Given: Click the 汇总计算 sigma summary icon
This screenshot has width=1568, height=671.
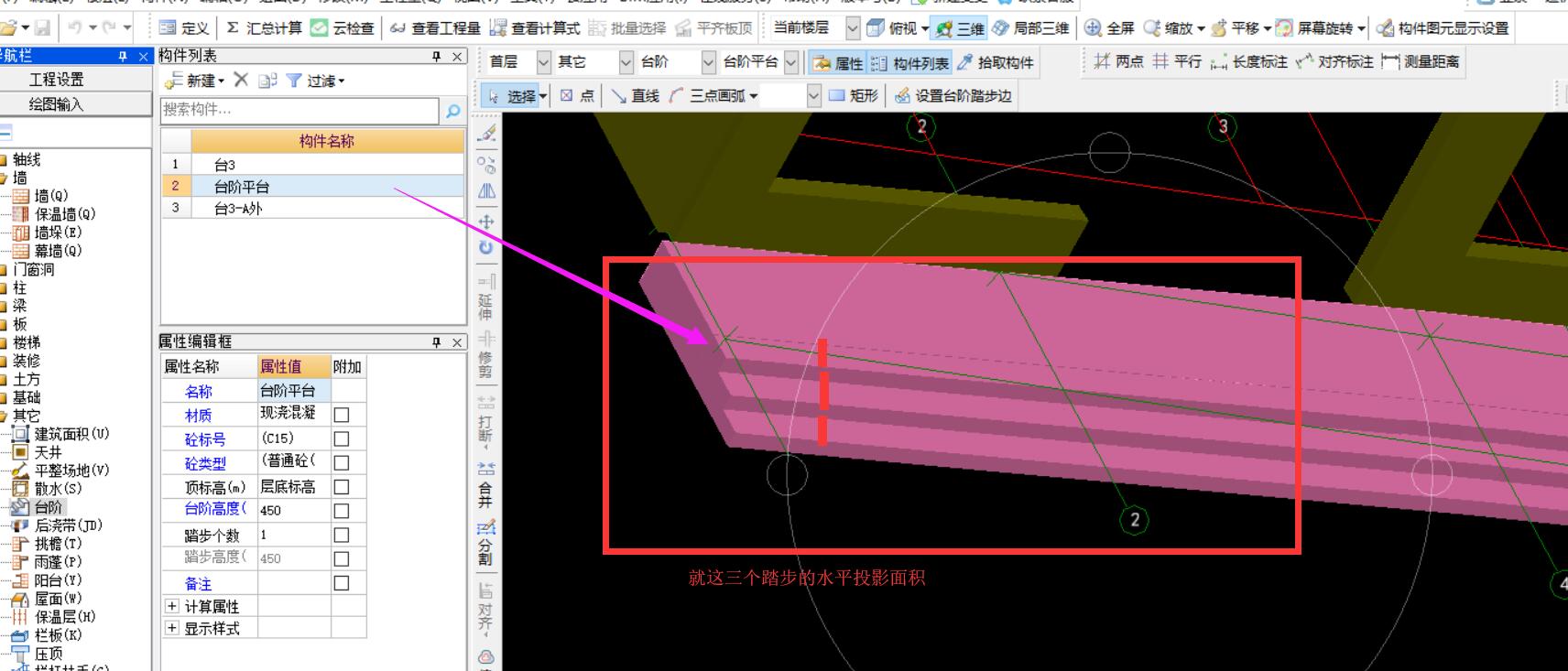Looking at the screenshot, I should click(233, 27).
